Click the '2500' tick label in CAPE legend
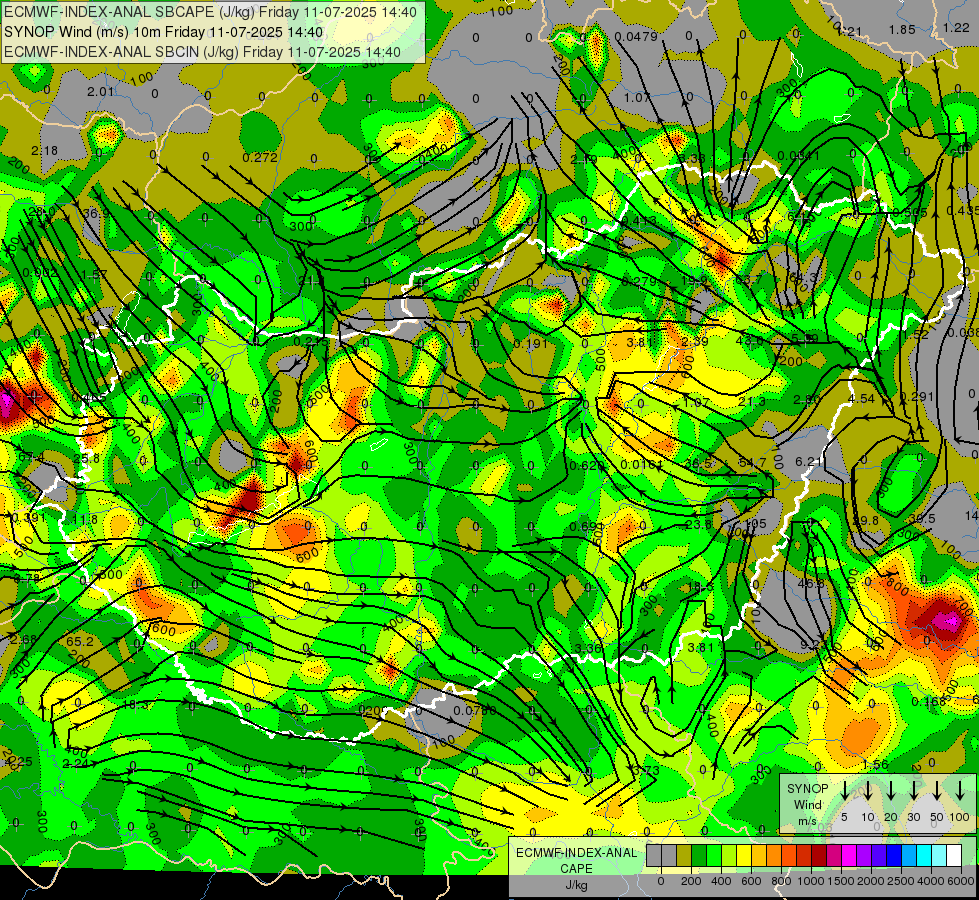 (901, 881)
